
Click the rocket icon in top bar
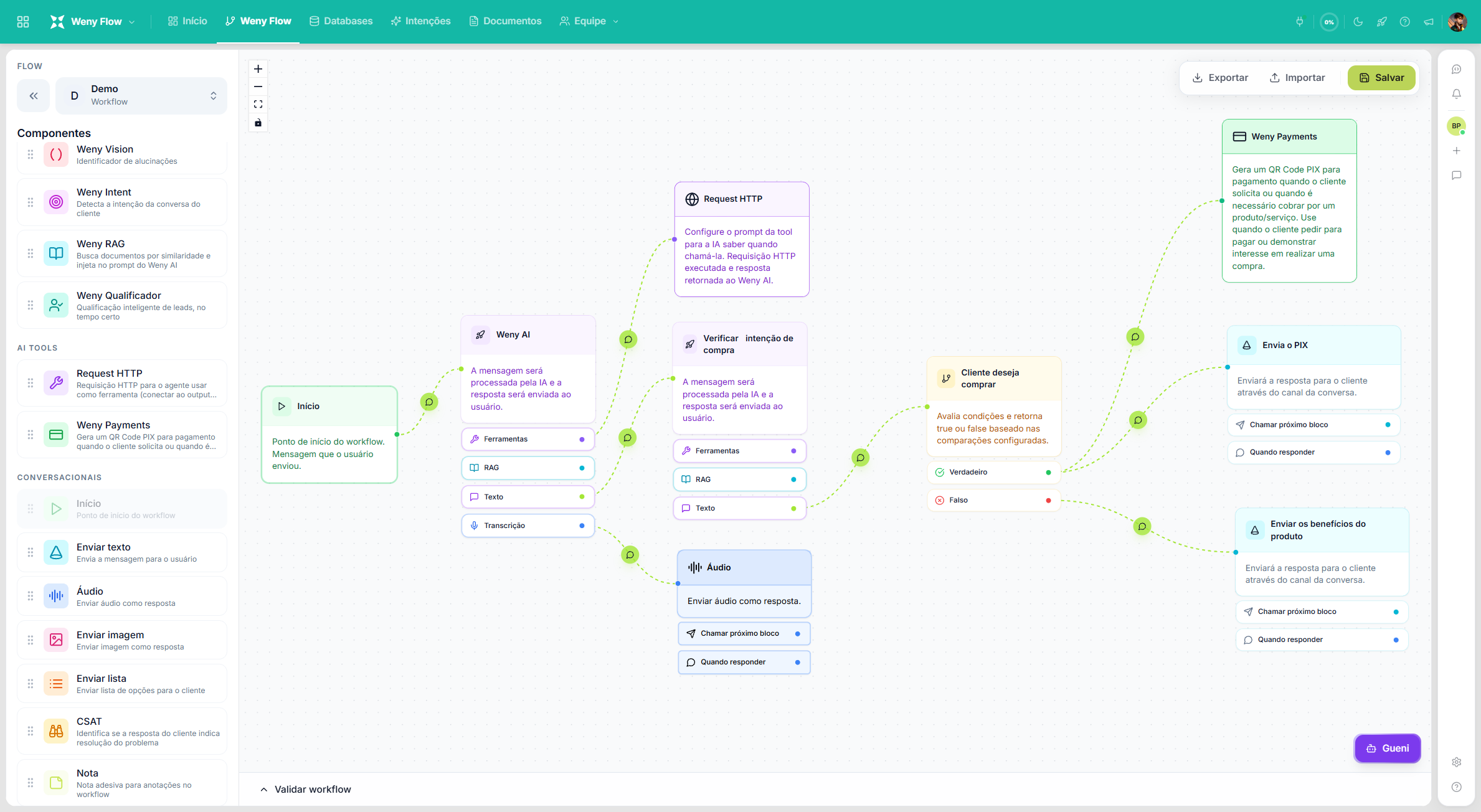click(1382, 22)
